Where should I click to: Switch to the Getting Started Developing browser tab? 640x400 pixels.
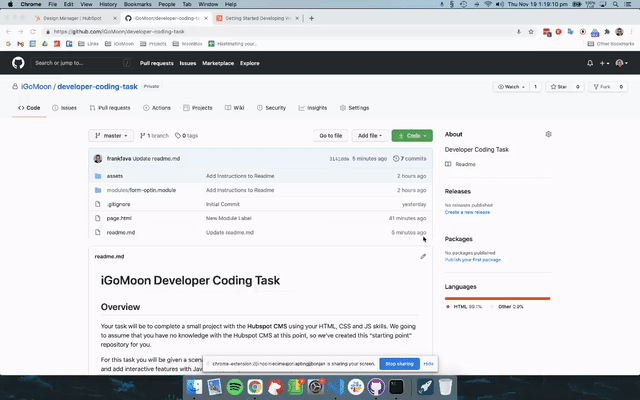[257, 18]
